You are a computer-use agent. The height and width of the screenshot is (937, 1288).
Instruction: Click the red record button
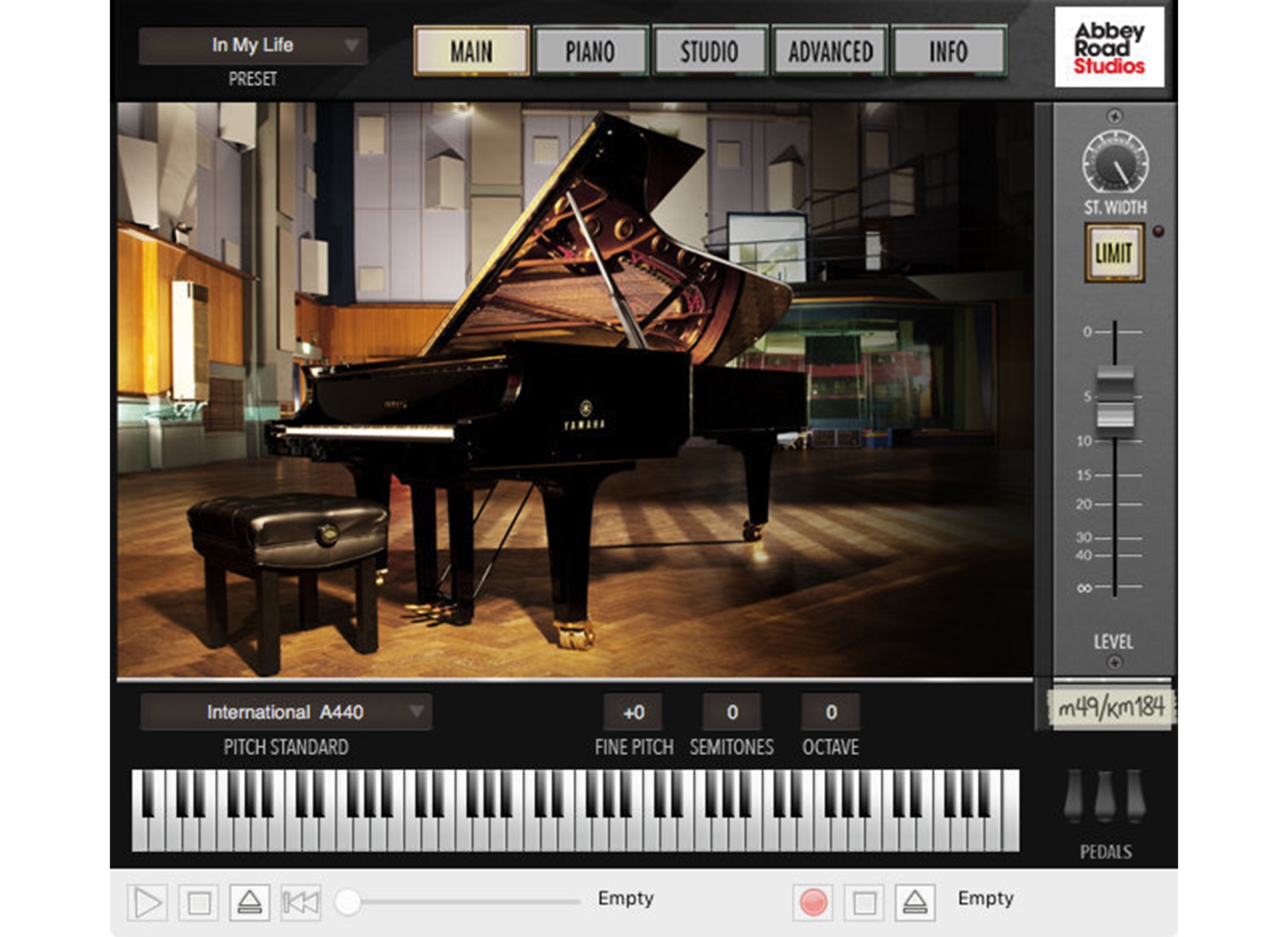tap(812, 903)
